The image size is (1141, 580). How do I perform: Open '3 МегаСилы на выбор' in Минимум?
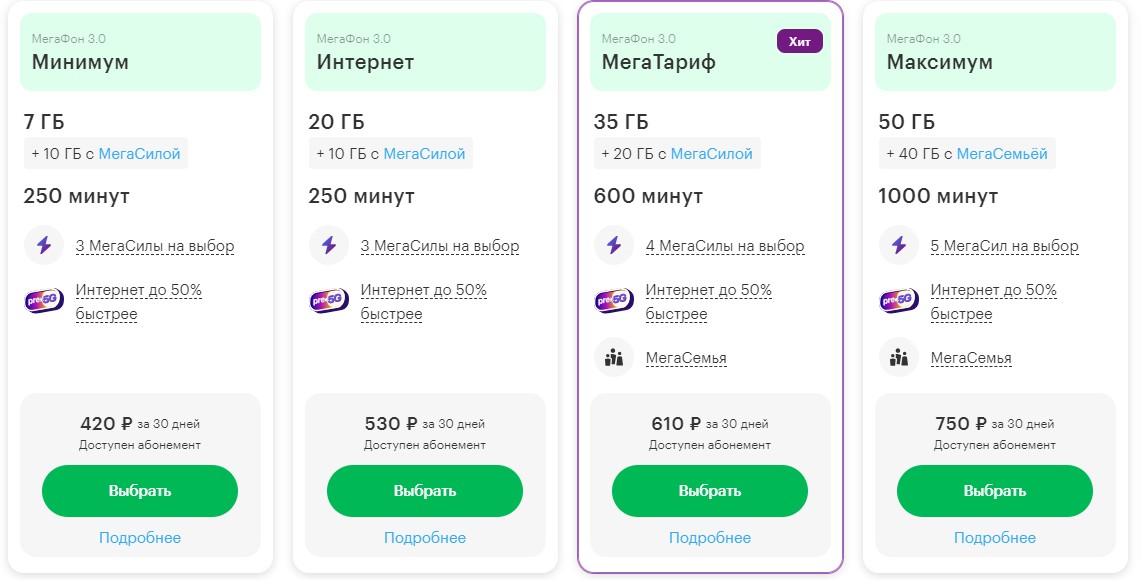[x=155, y=246]
